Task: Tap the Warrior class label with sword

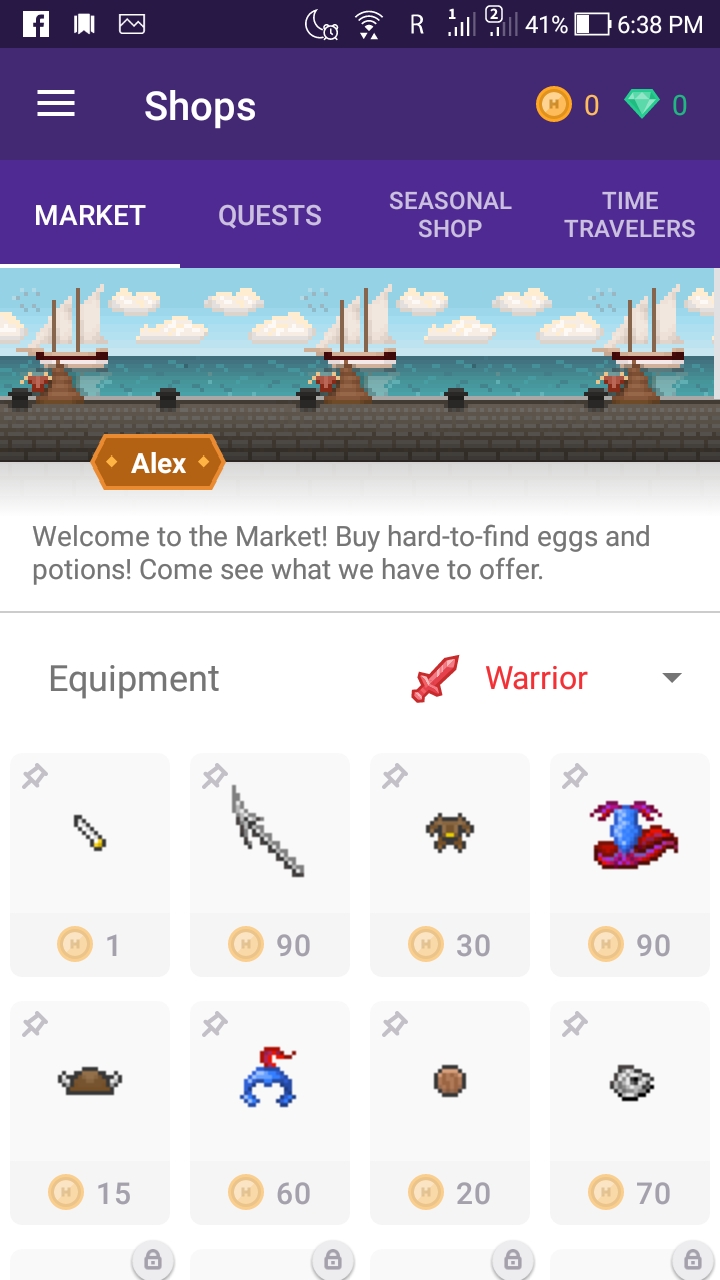Action: (x=499, y=678)
